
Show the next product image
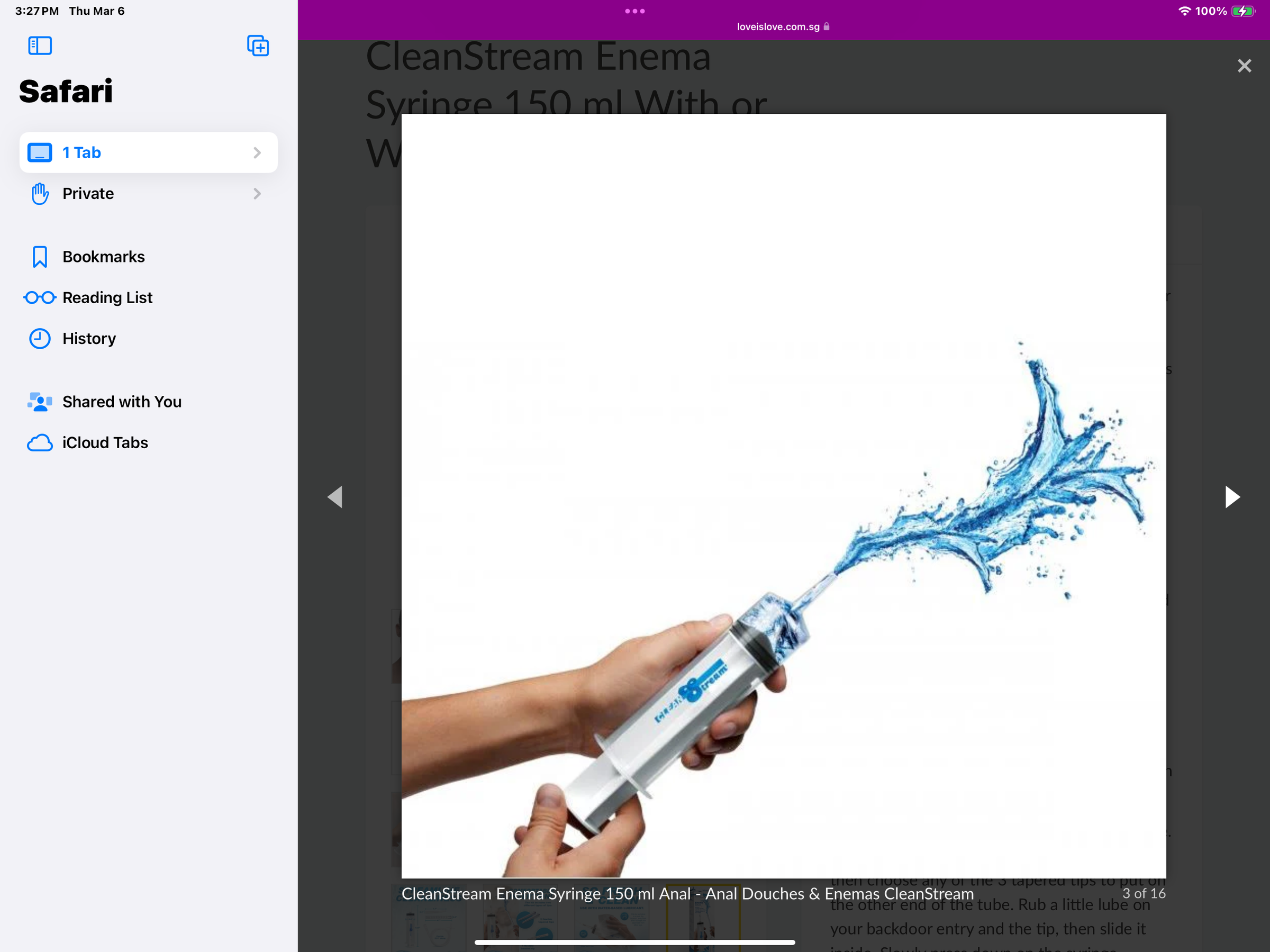[x=1231, y=497]
